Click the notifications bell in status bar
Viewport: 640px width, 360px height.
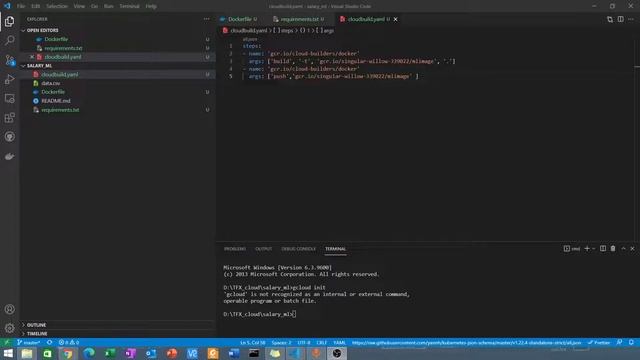pyautogui.click(x=631, y=342)
